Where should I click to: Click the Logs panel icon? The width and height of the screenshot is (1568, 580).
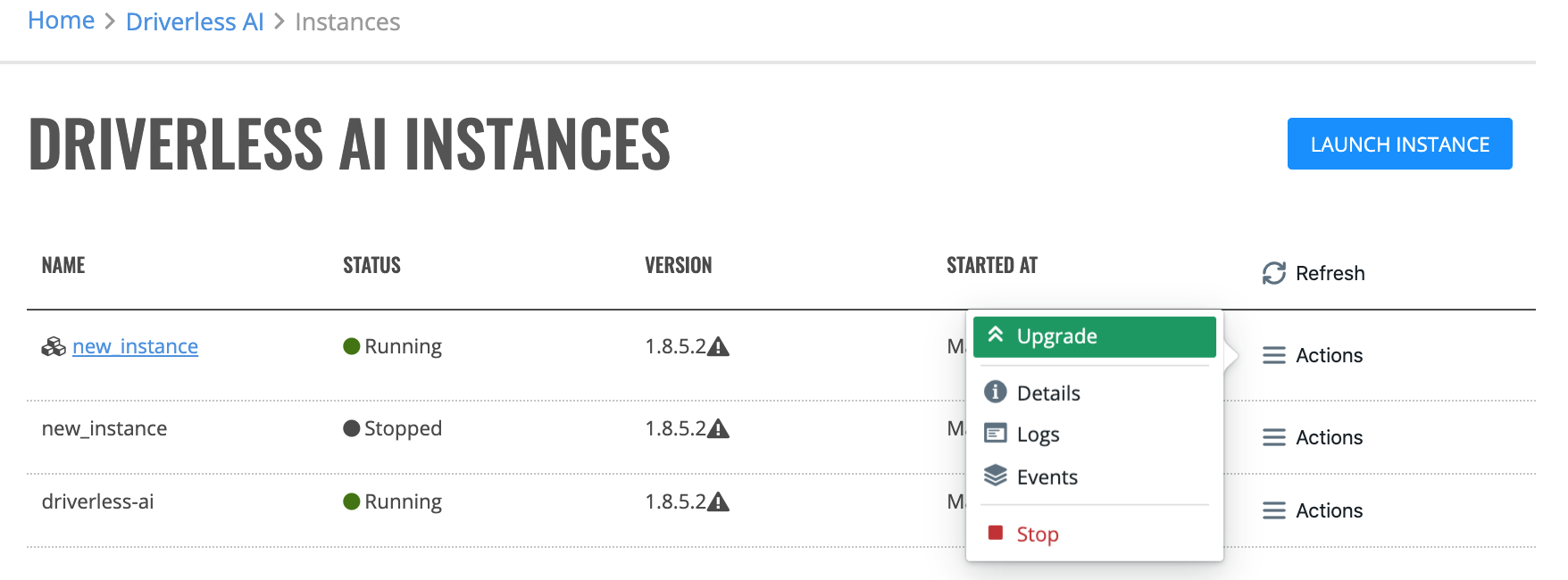point(995,434)
